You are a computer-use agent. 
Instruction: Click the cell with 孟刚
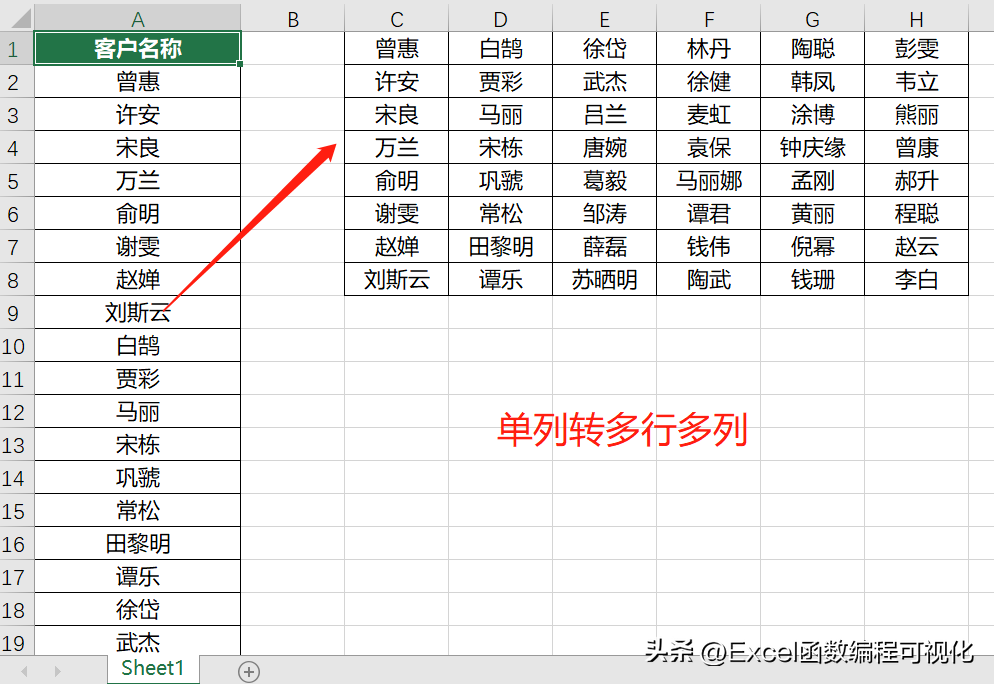[x=813, y=181]
